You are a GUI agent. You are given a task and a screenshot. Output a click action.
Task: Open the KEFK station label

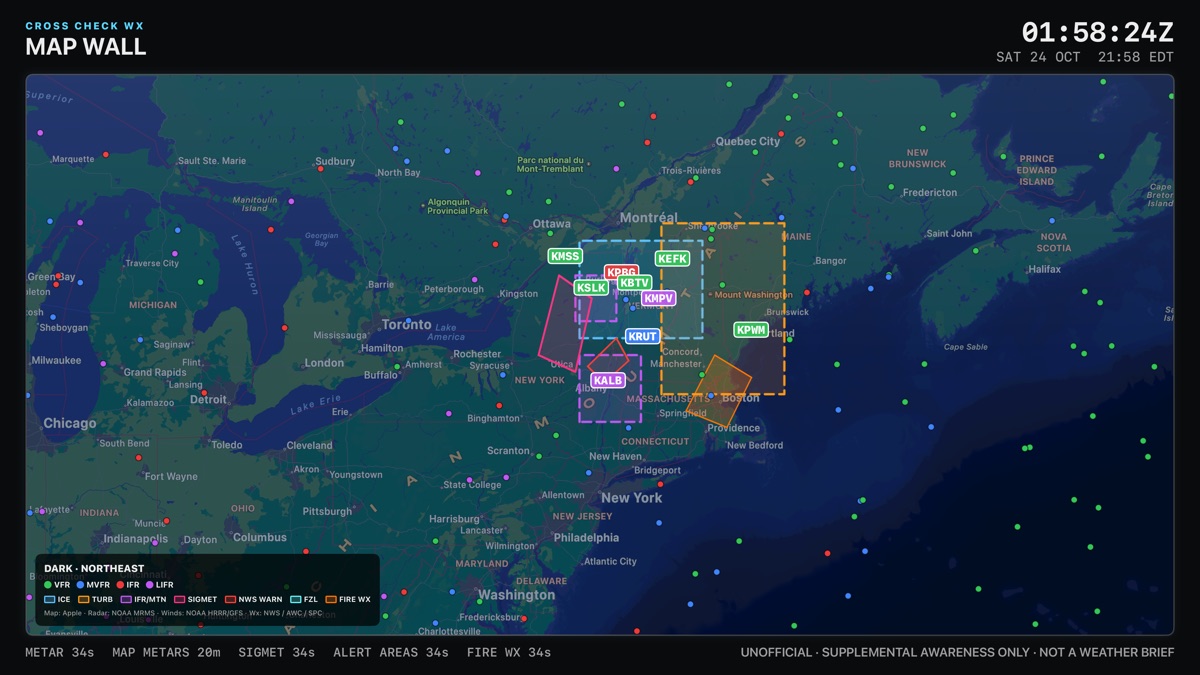tap(672, 258)
